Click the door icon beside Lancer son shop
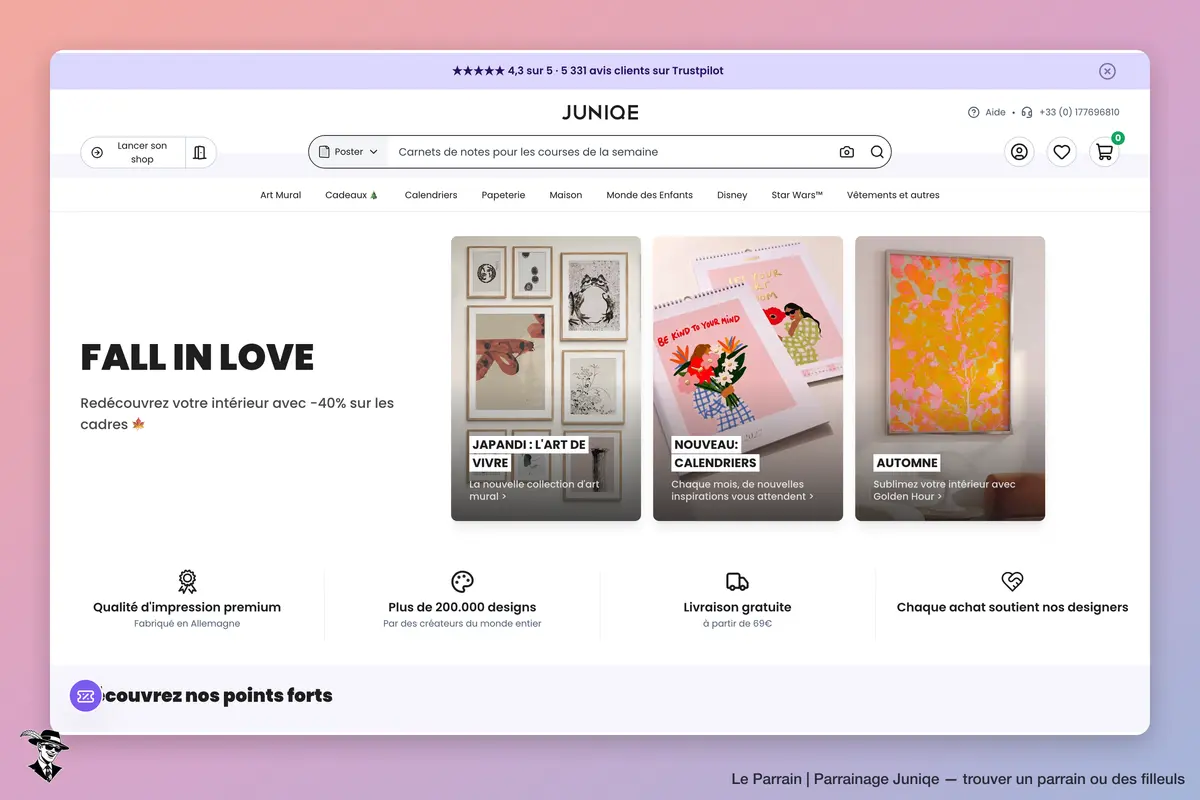 [200, 152]
